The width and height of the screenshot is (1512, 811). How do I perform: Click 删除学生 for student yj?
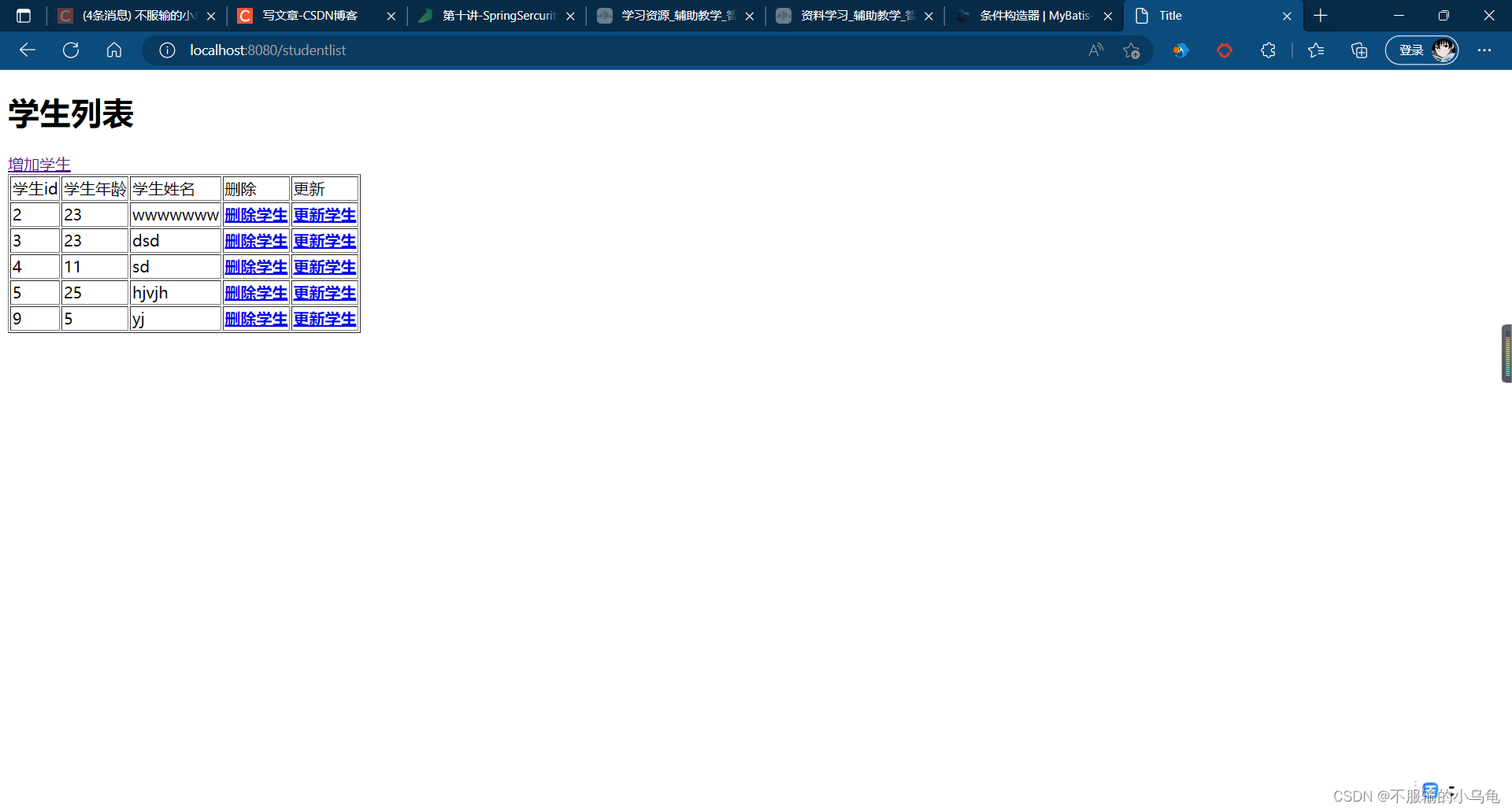(256, 319)
